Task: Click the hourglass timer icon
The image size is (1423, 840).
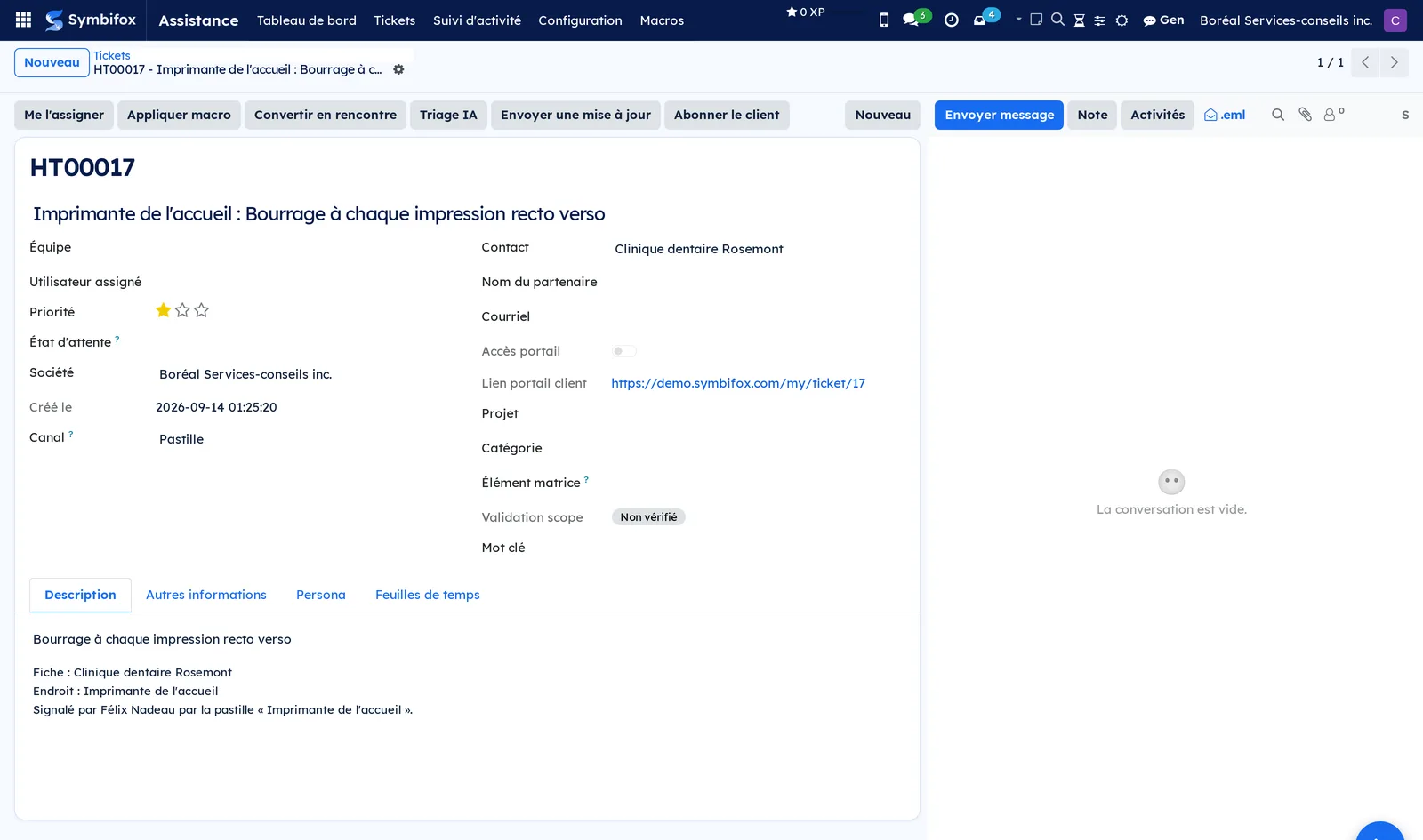Action: point(1079,20)
